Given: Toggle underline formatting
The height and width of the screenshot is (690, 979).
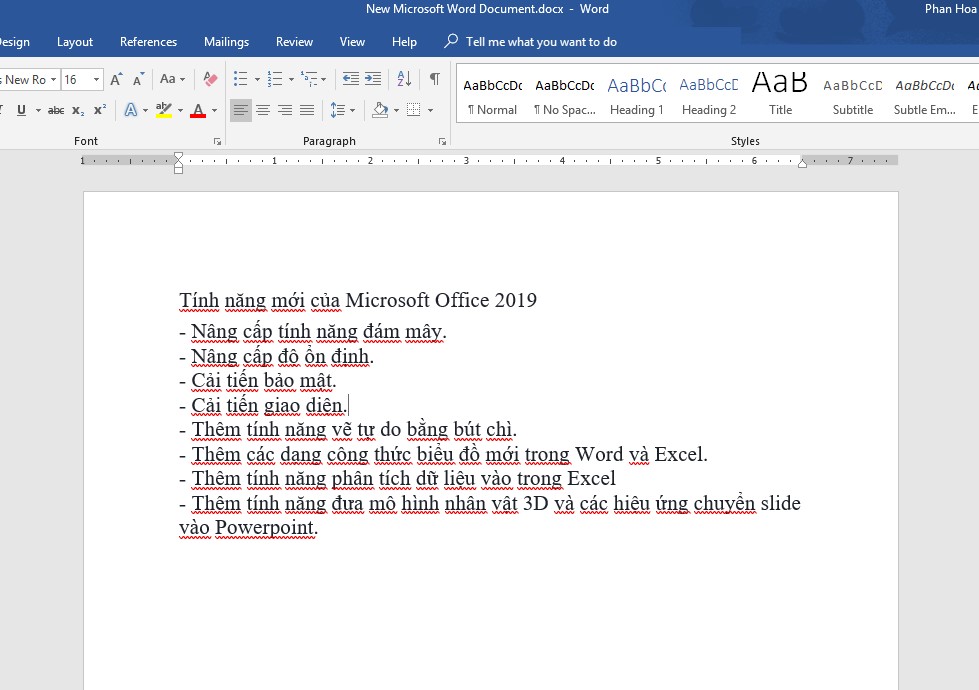Looking at the screenshot, I should point(20,110).
